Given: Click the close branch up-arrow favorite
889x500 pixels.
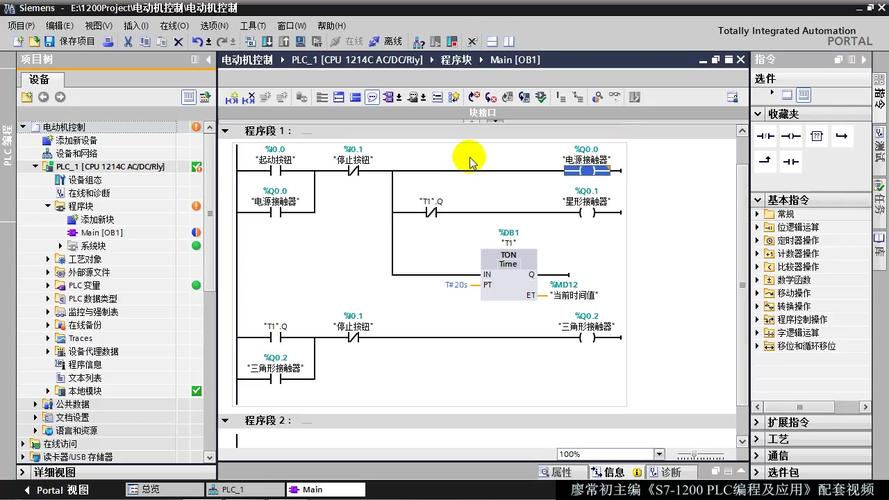Looking at the screenshot, I should click(x=765, y=161).
